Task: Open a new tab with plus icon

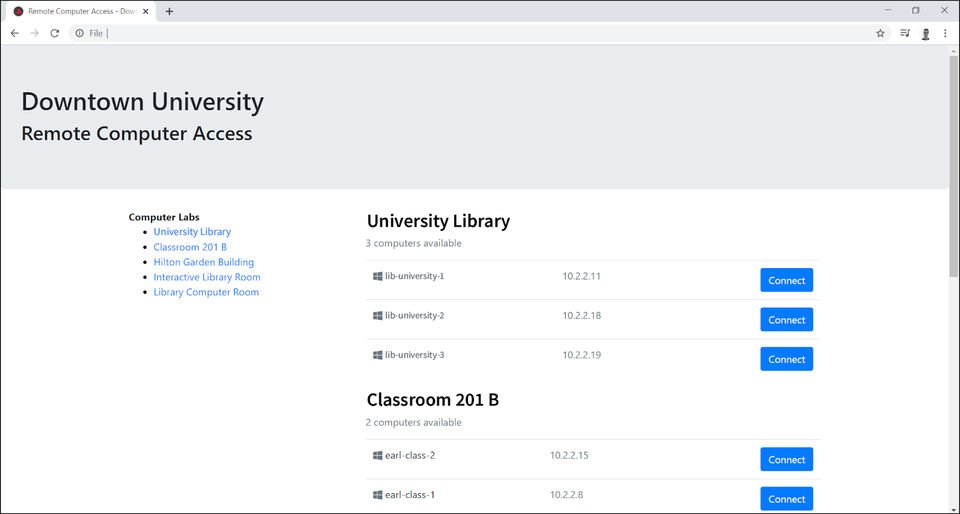Action: (x=169, y=11)
